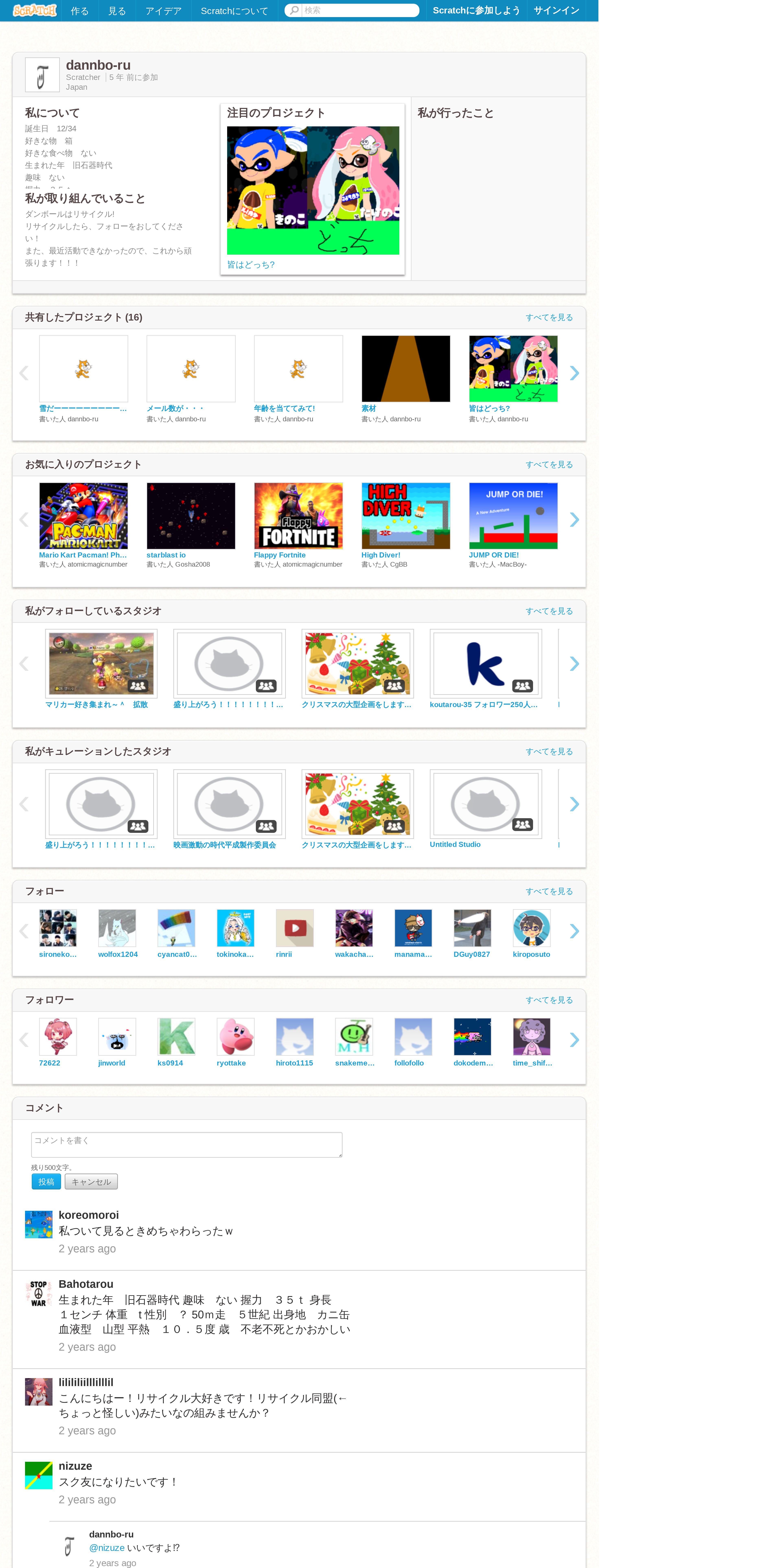
Task: Open 映画激動の時代平成製作委員会 studio link
Action: (225, 845)
